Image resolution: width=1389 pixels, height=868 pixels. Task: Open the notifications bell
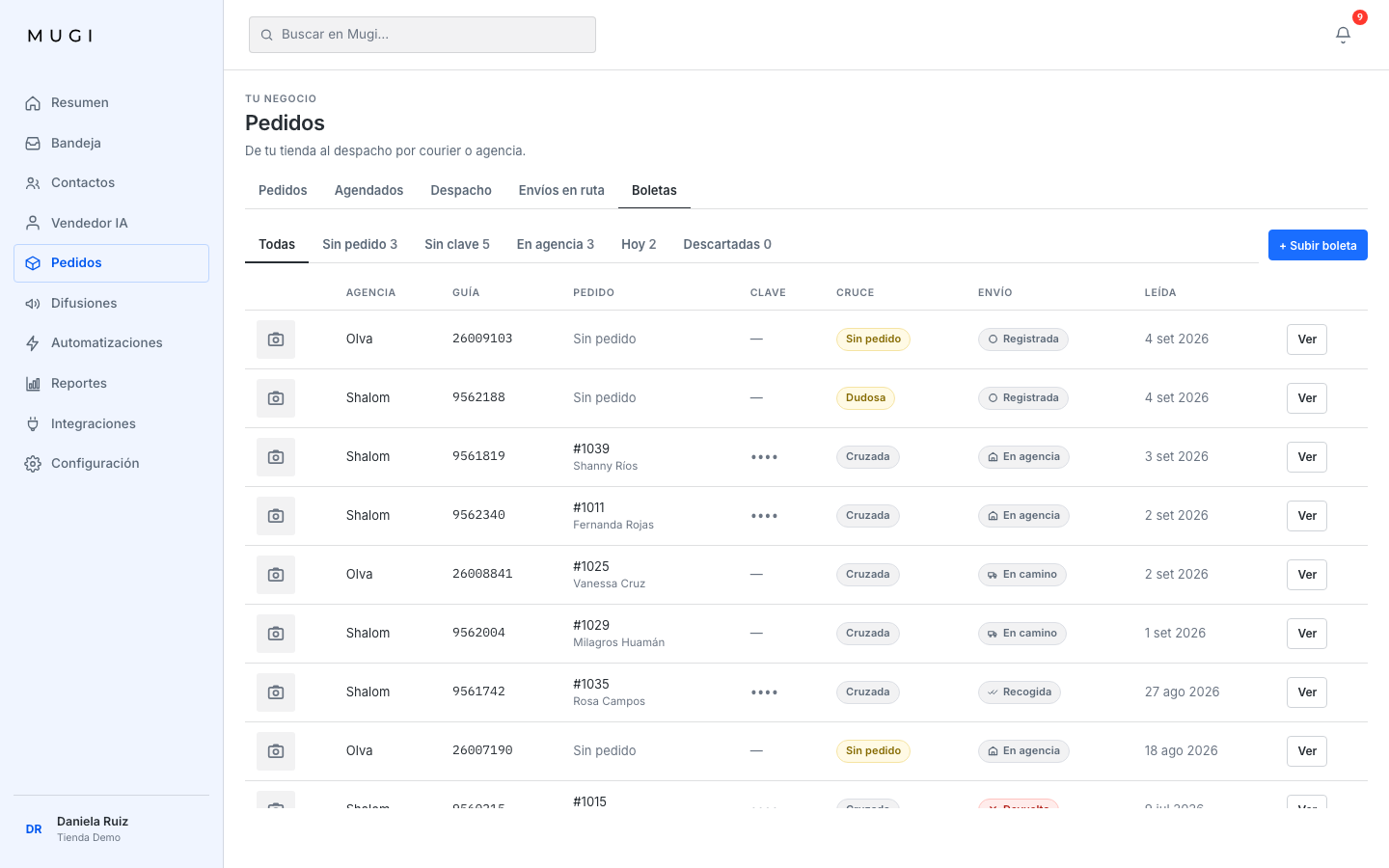(1343, 35)
